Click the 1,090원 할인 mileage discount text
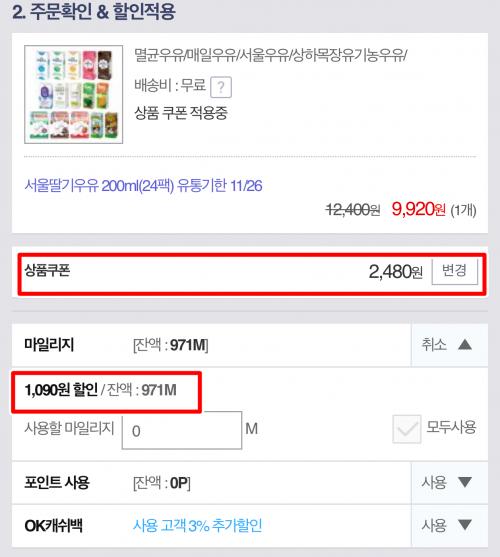500x557 pixels. click(61, 390)
